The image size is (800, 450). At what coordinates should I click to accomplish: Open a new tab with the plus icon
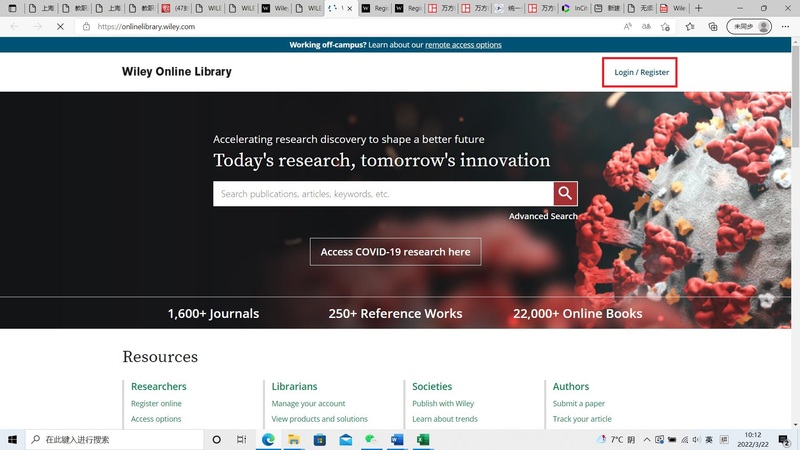pos(698,8)
